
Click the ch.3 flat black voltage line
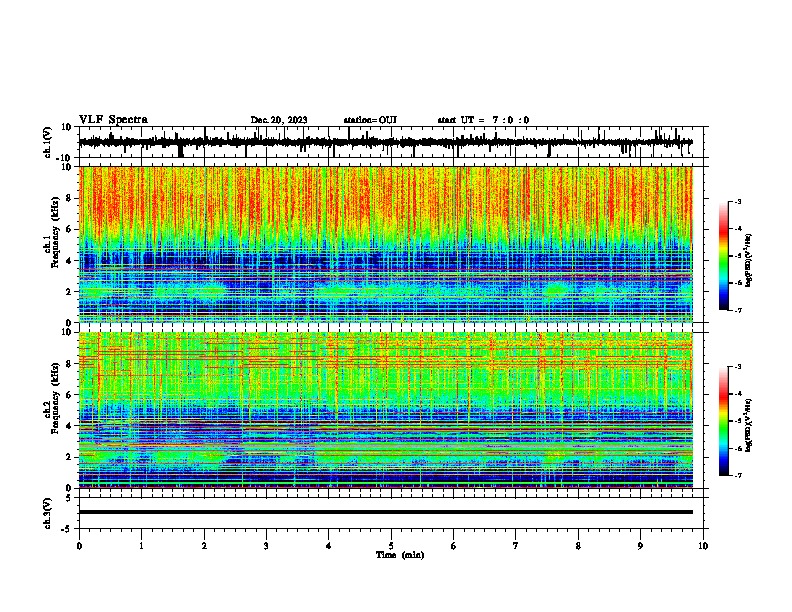[x=385, y=512]
